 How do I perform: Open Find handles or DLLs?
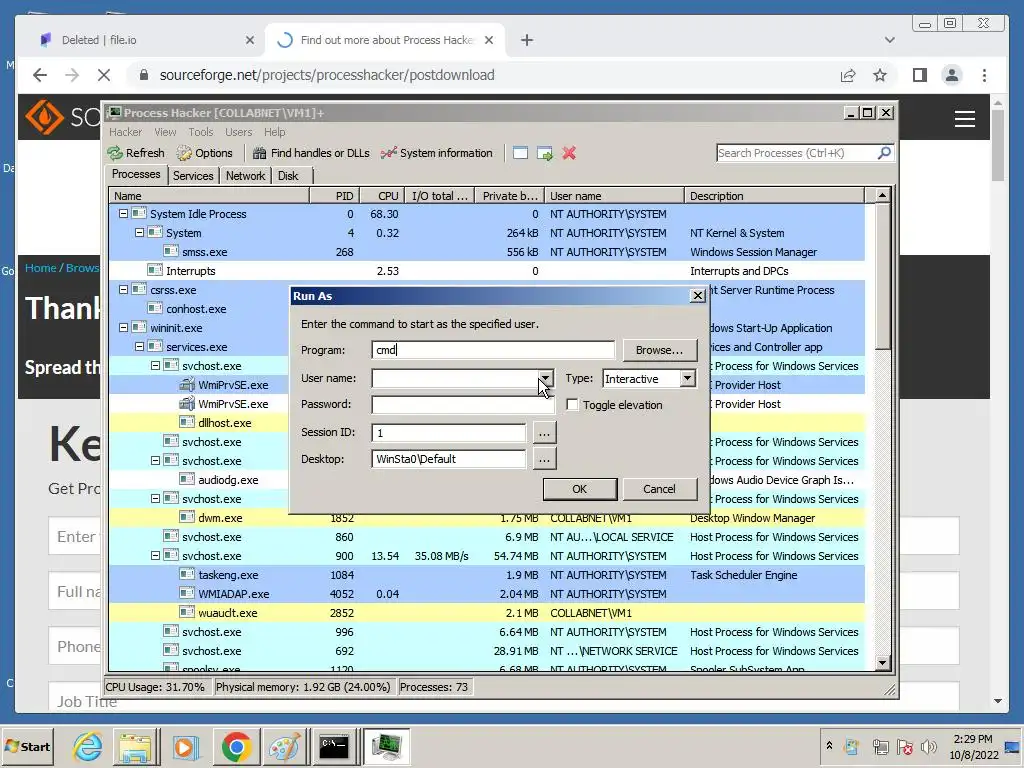click(312, 153)
